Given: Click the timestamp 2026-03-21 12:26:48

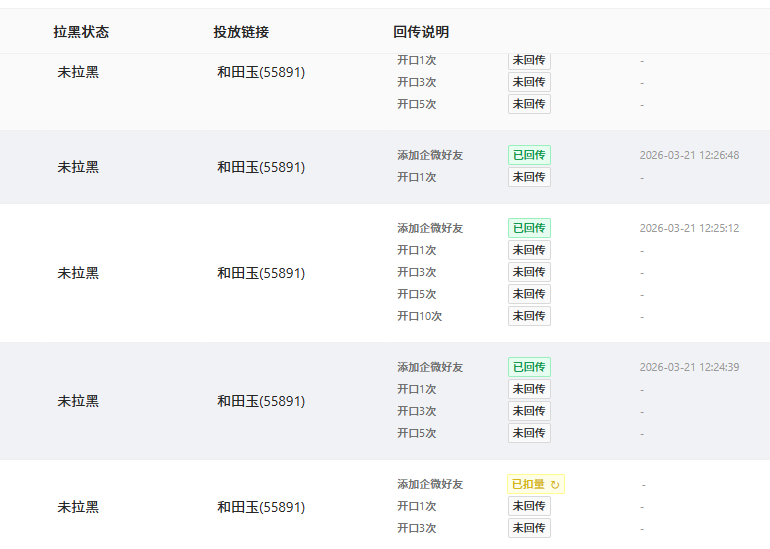Looking at the screenshot, I should pos(689,155).
